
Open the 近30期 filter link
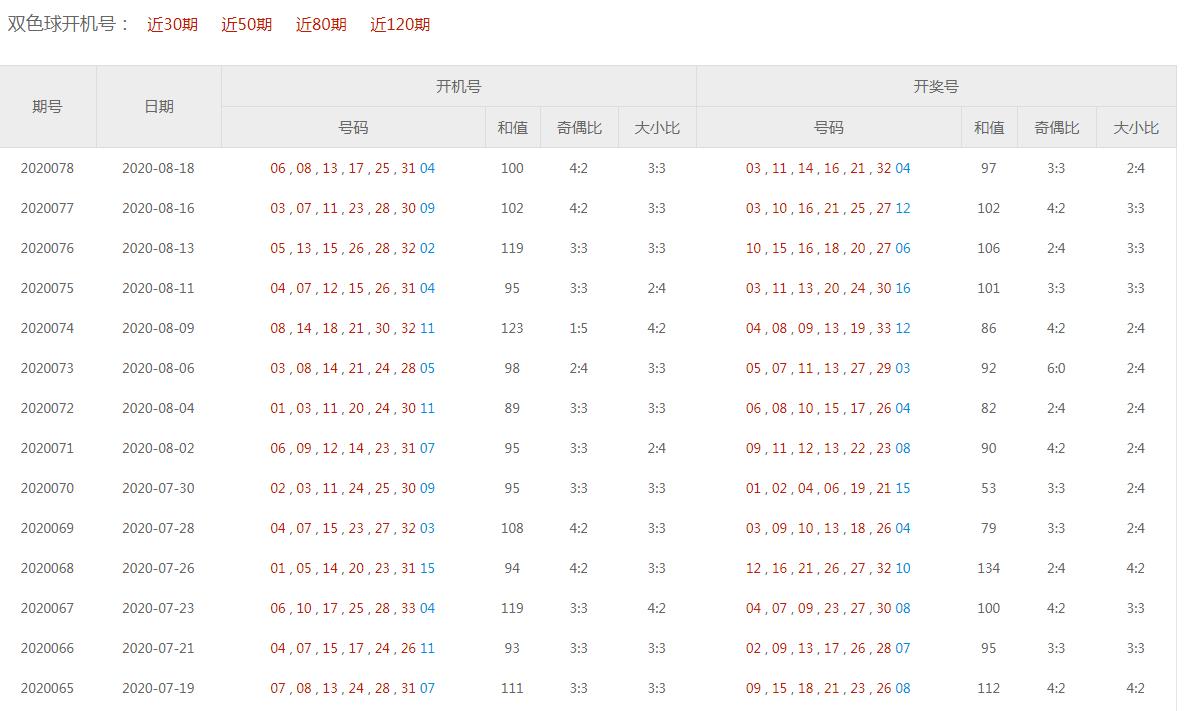pos(172,25)
